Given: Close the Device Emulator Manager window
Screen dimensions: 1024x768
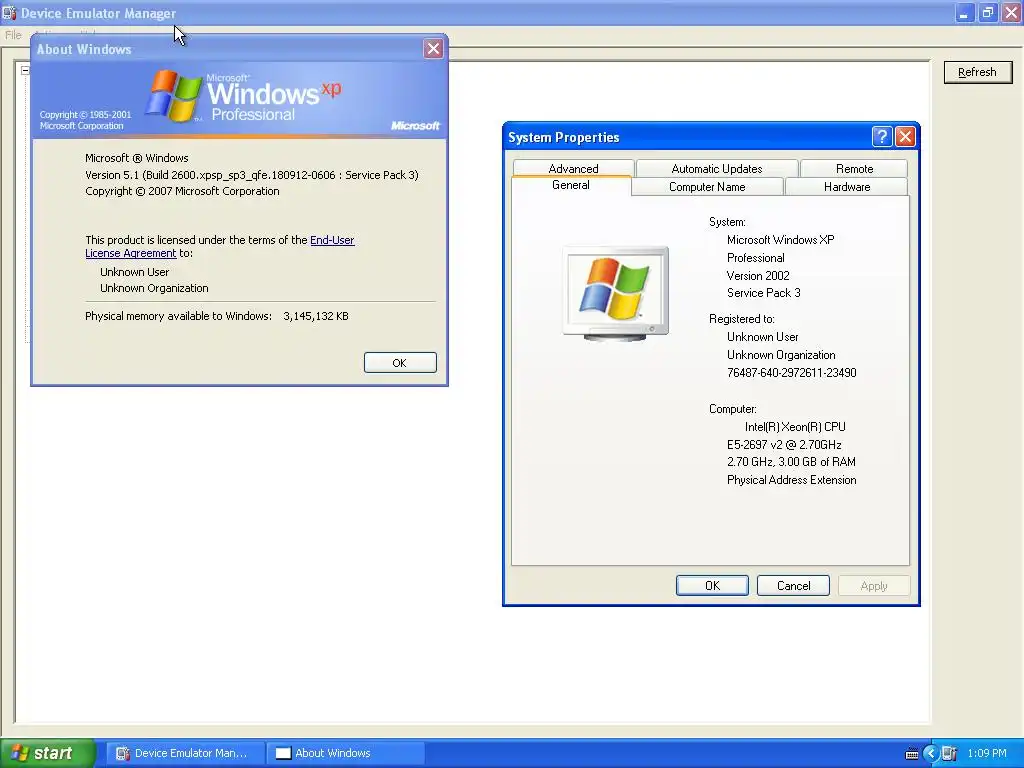Looking at the screenshot, I should 1011,12.
